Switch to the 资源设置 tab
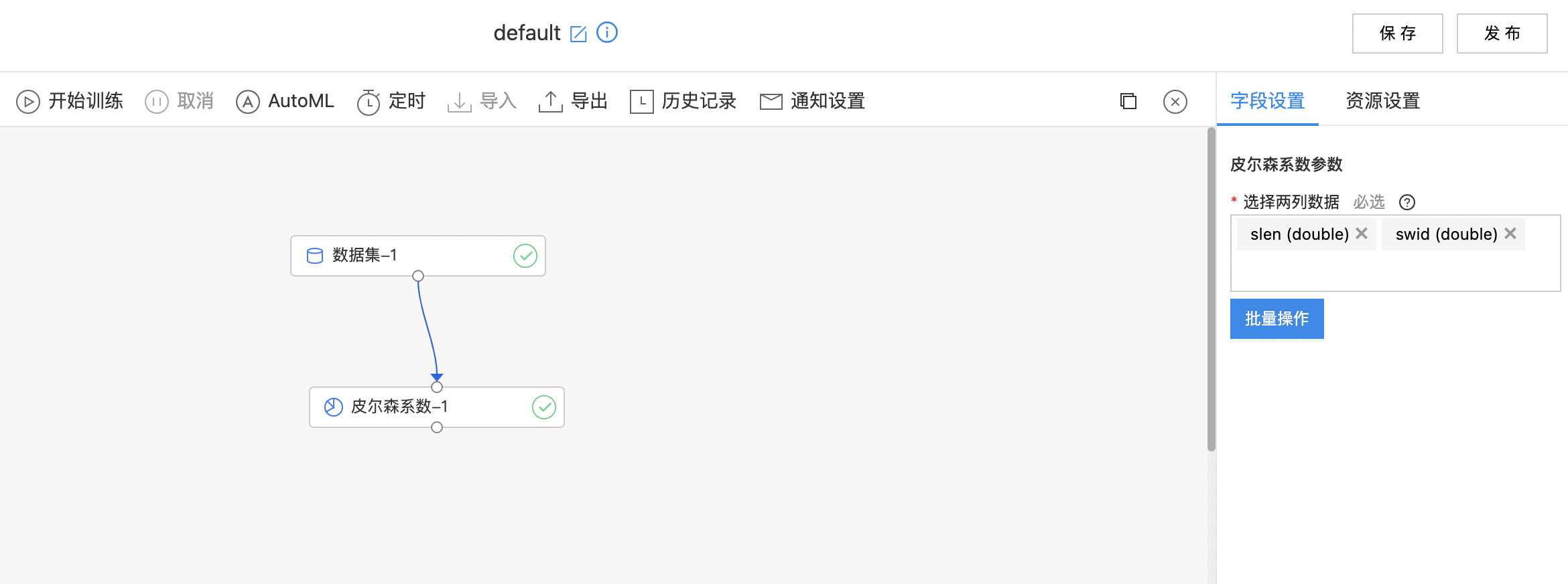 pos(1383,101)
